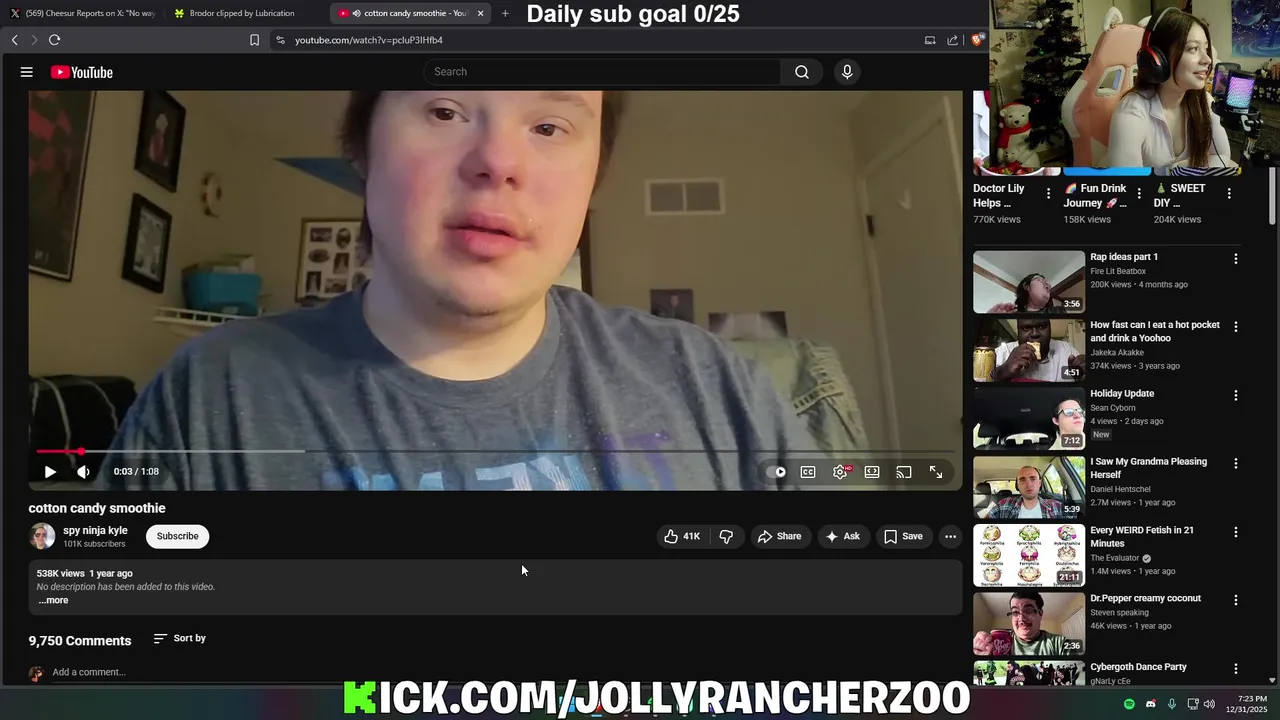Open options for Every WEIRD Fetish video

point(1235,532)
